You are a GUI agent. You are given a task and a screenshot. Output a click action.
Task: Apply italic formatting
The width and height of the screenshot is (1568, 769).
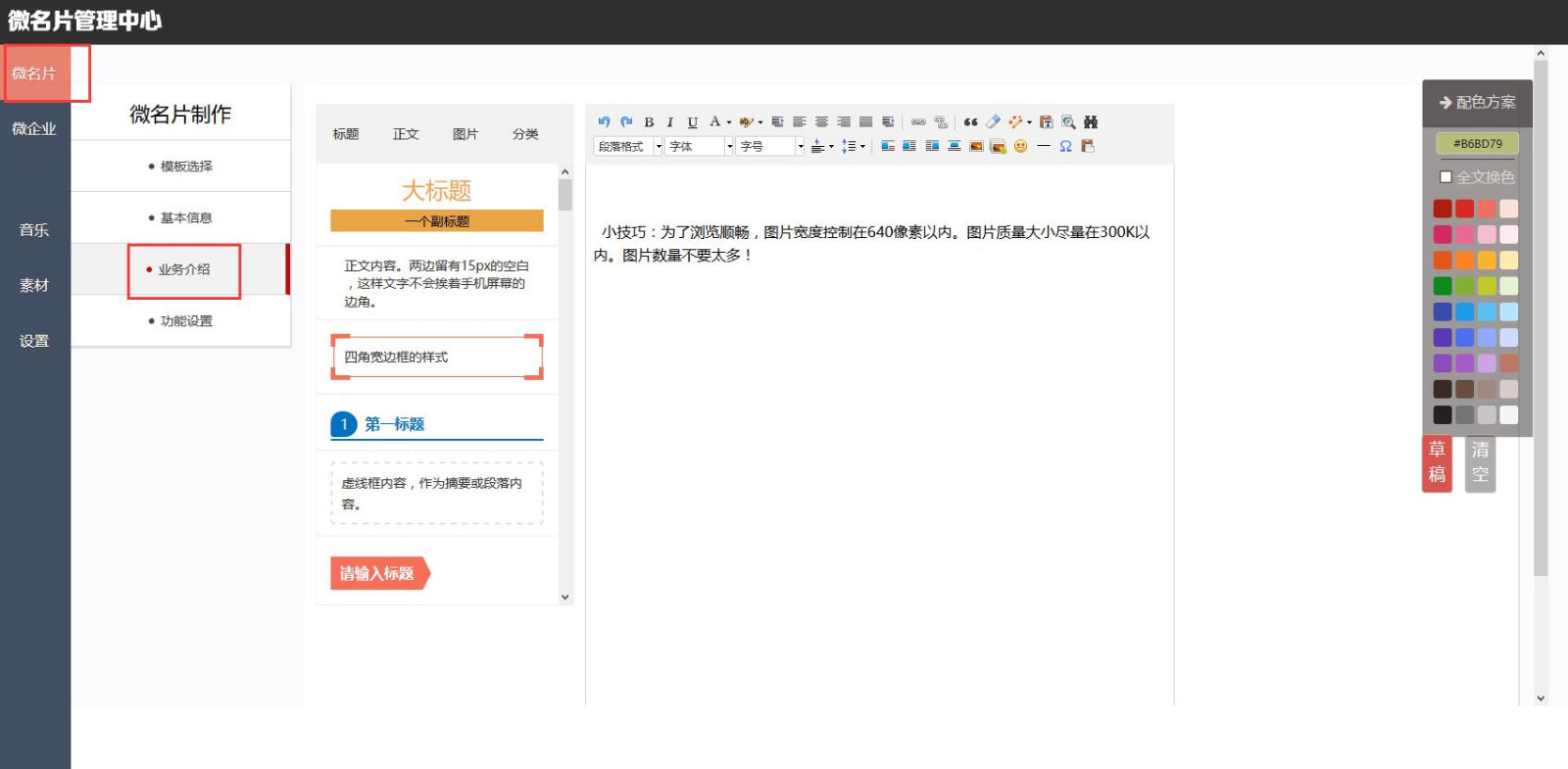click(670, 122)
